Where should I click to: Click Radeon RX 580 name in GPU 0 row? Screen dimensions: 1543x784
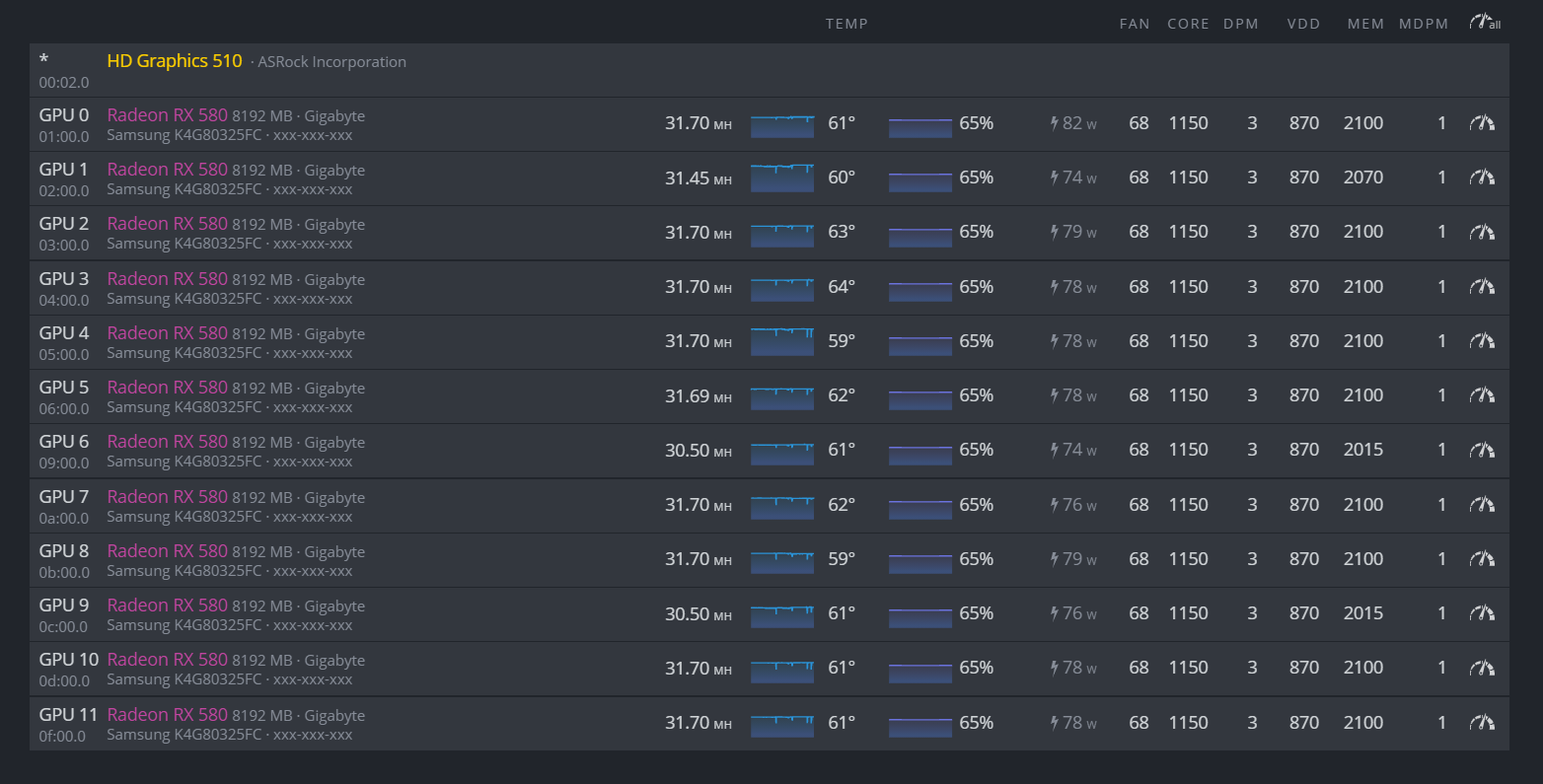(168, 115)
